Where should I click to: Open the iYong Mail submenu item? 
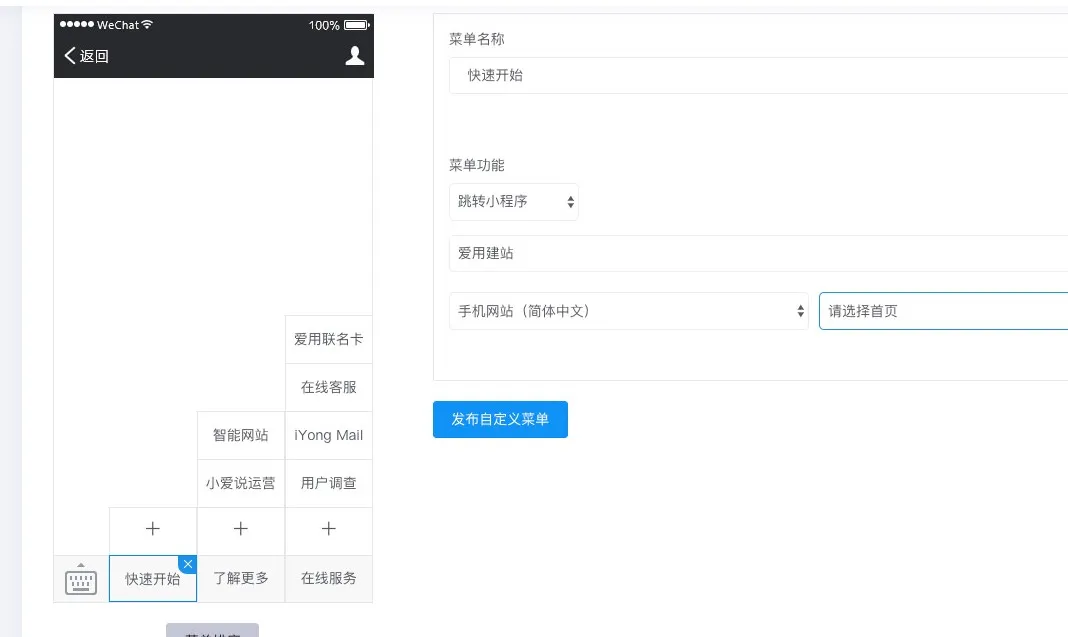(328, 435)
